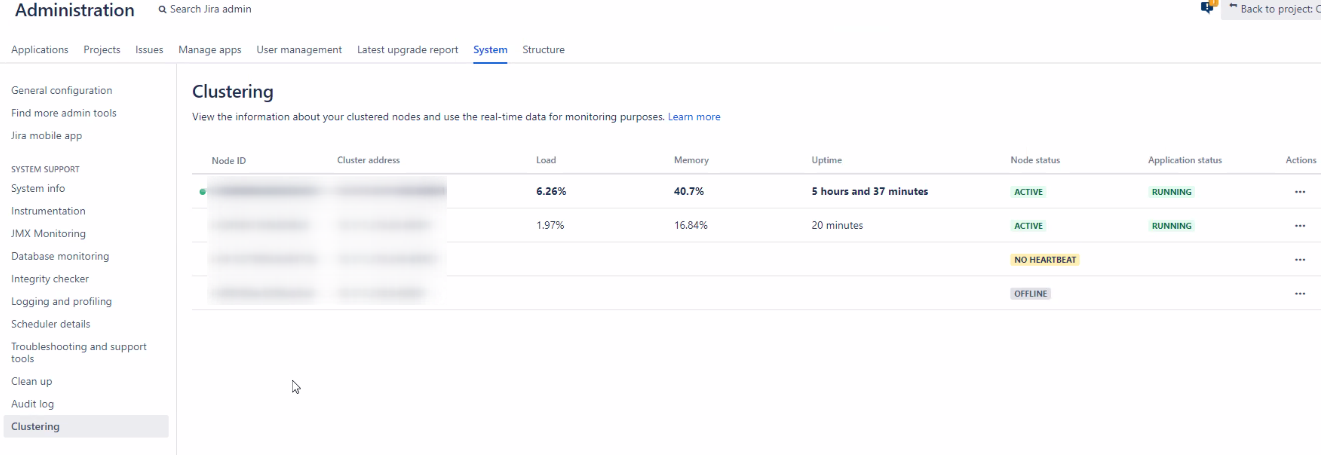This screenshot has height=455, width=1321.
Task: Open the Applications admin tab
Action: point(40,50)
